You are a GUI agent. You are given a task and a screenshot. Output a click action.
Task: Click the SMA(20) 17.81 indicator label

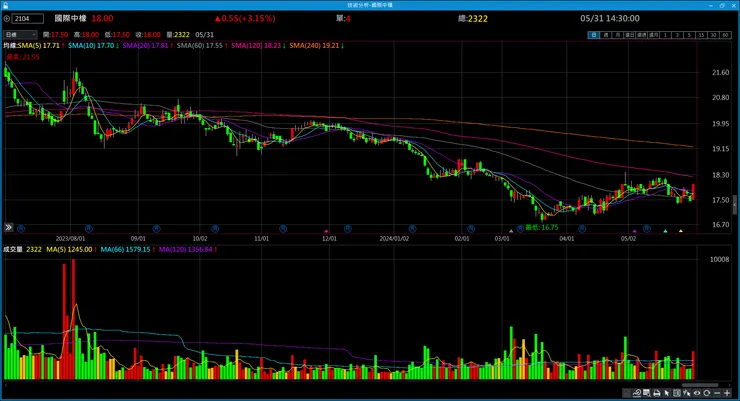point(145,45)
